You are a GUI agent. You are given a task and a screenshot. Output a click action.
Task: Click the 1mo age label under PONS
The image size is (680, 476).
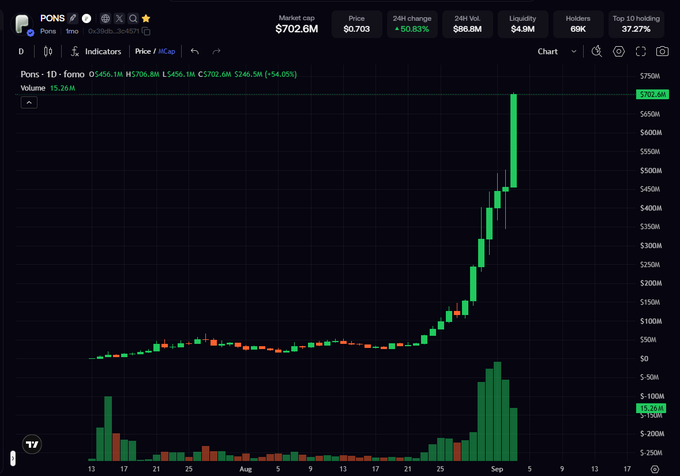(72, 31)
